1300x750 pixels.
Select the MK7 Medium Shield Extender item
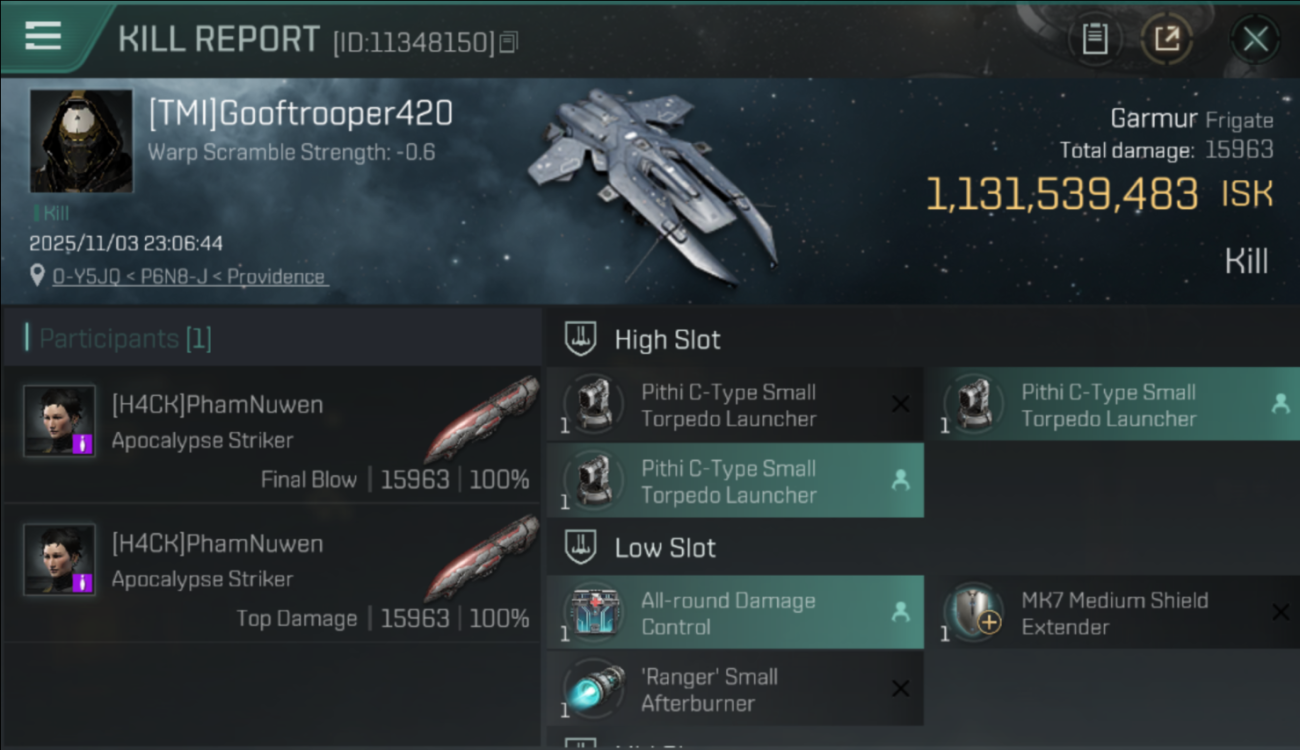click(1114, 613)
